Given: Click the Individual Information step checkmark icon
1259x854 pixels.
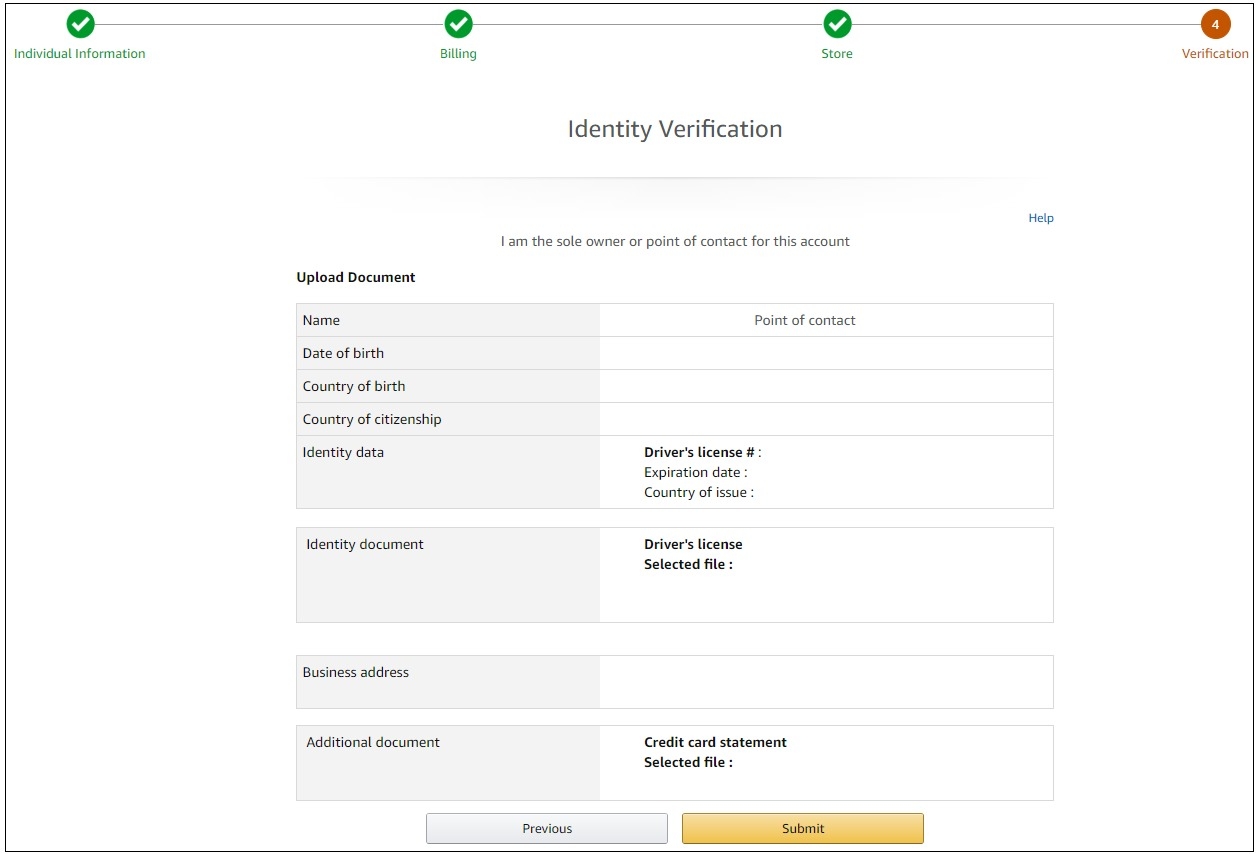Looking at the screenshot, I should [x=80, y=24].
